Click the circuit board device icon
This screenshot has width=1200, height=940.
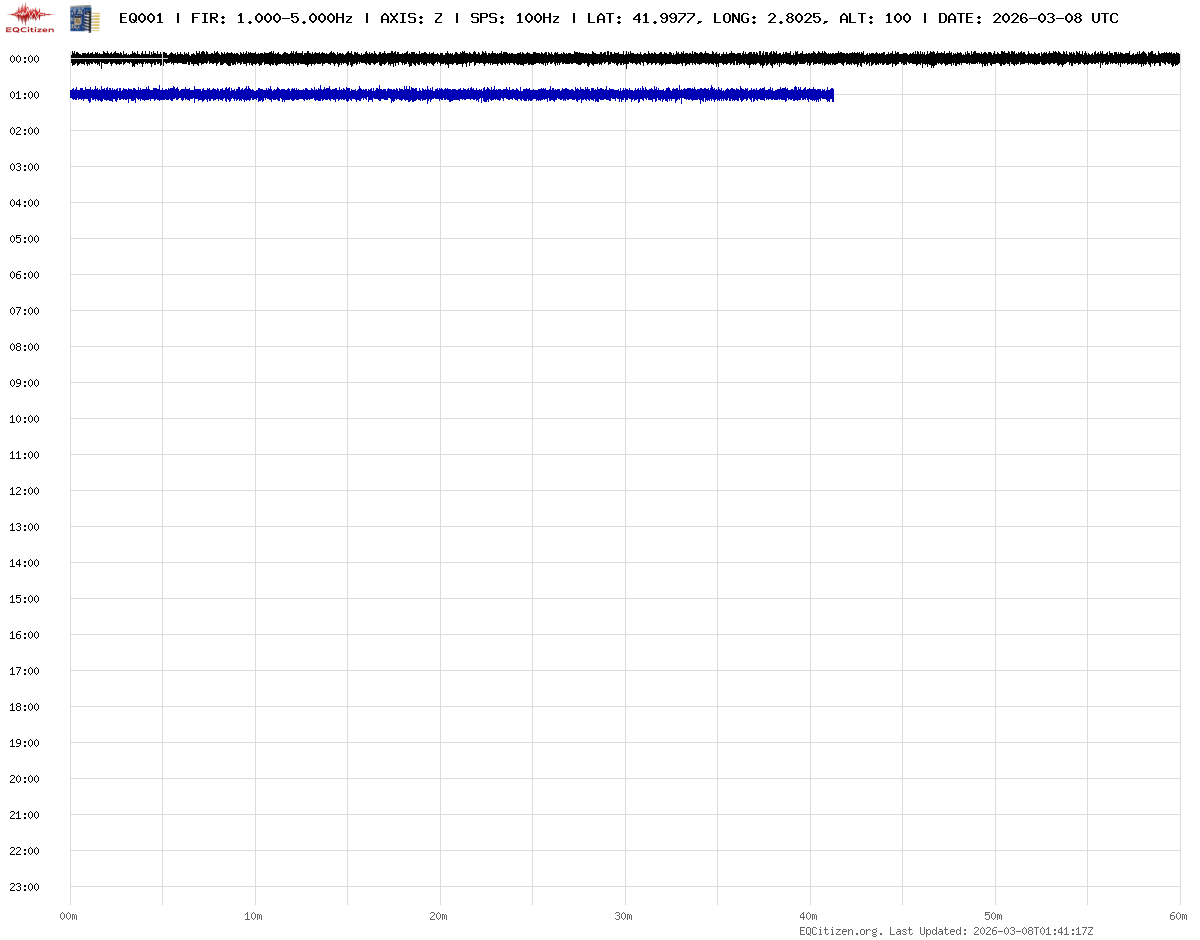tap(84, 17)
